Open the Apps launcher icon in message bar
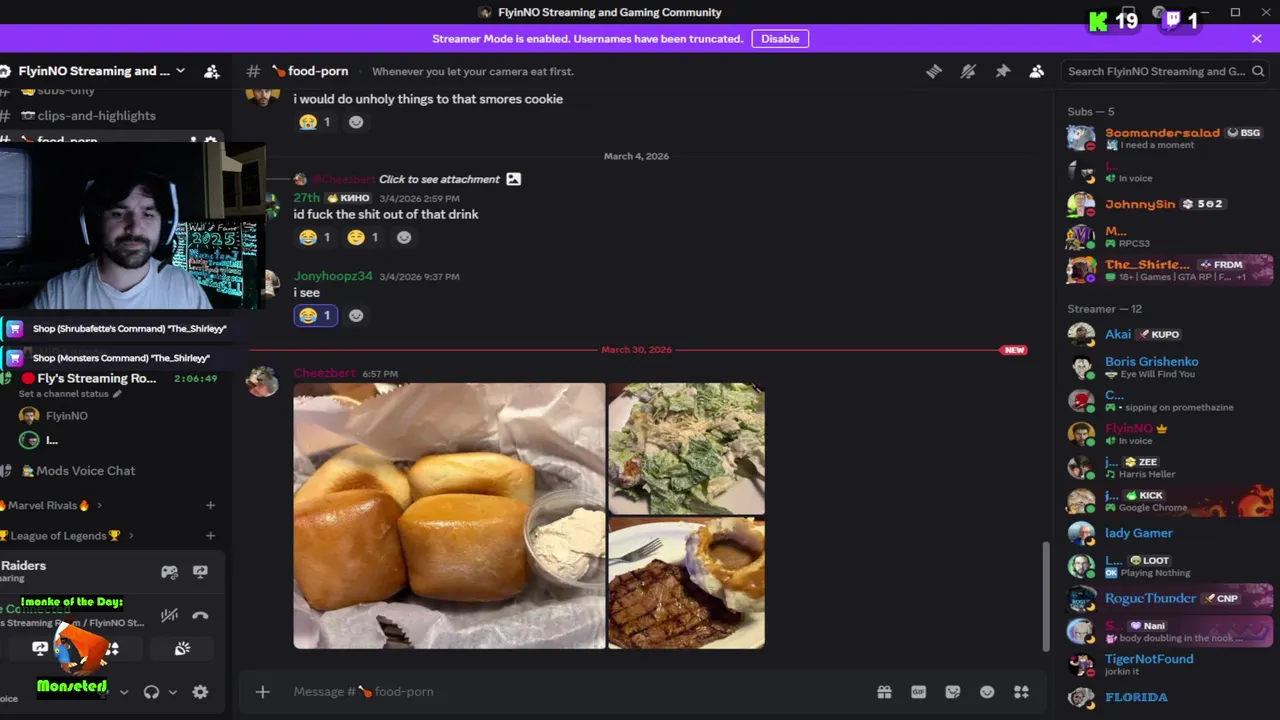The image size is (1280, 720). 1021,692
